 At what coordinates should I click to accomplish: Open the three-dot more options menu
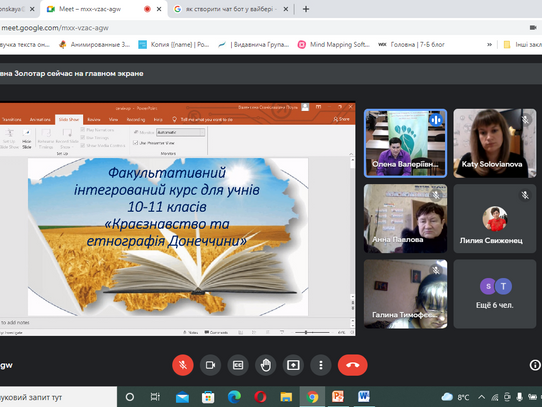point(321,365)
